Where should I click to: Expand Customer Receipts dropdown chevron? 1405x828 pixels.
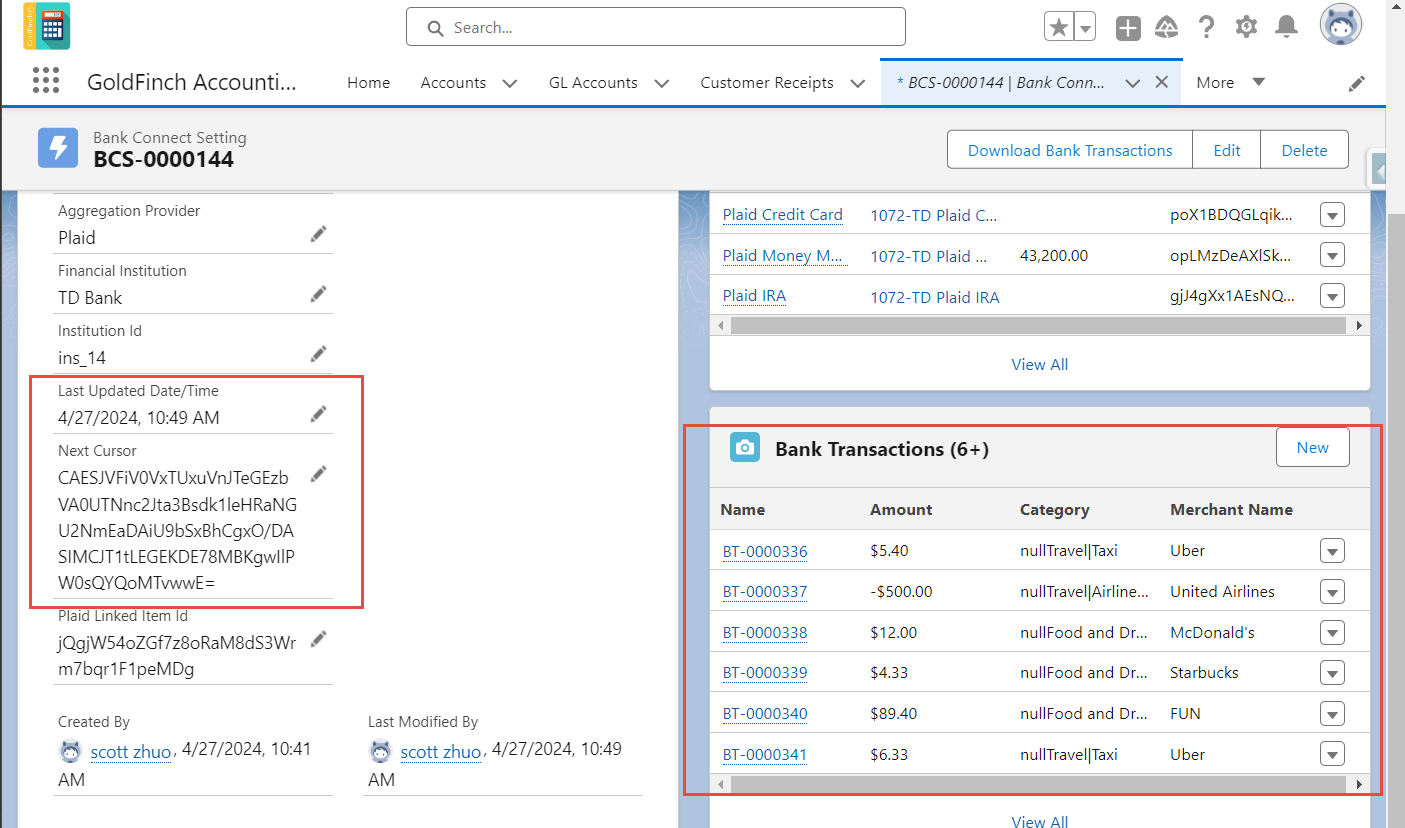click(x=857, y=83)
